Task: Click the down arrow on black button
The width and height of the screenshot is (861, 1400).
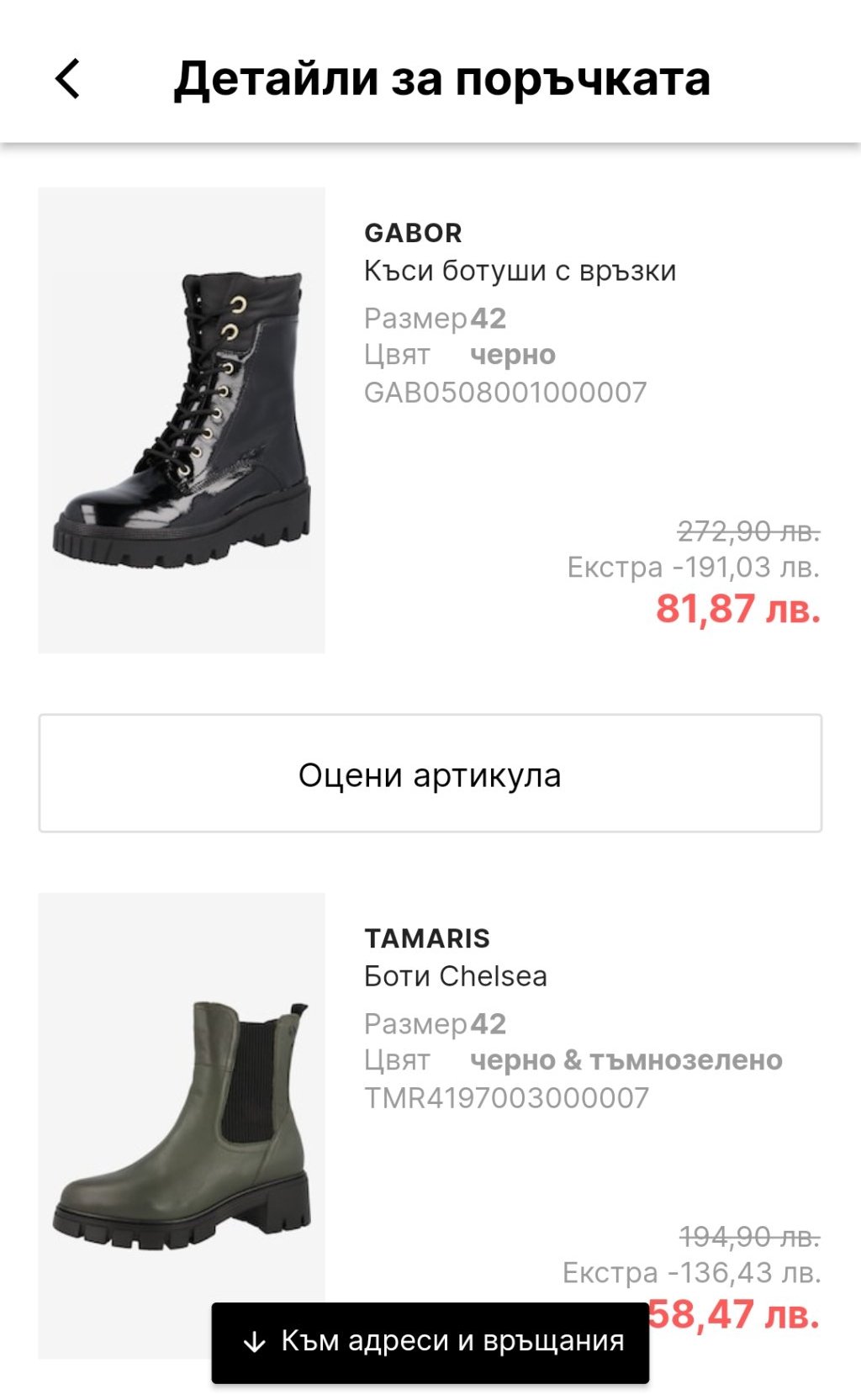Action: [253, 1342]
